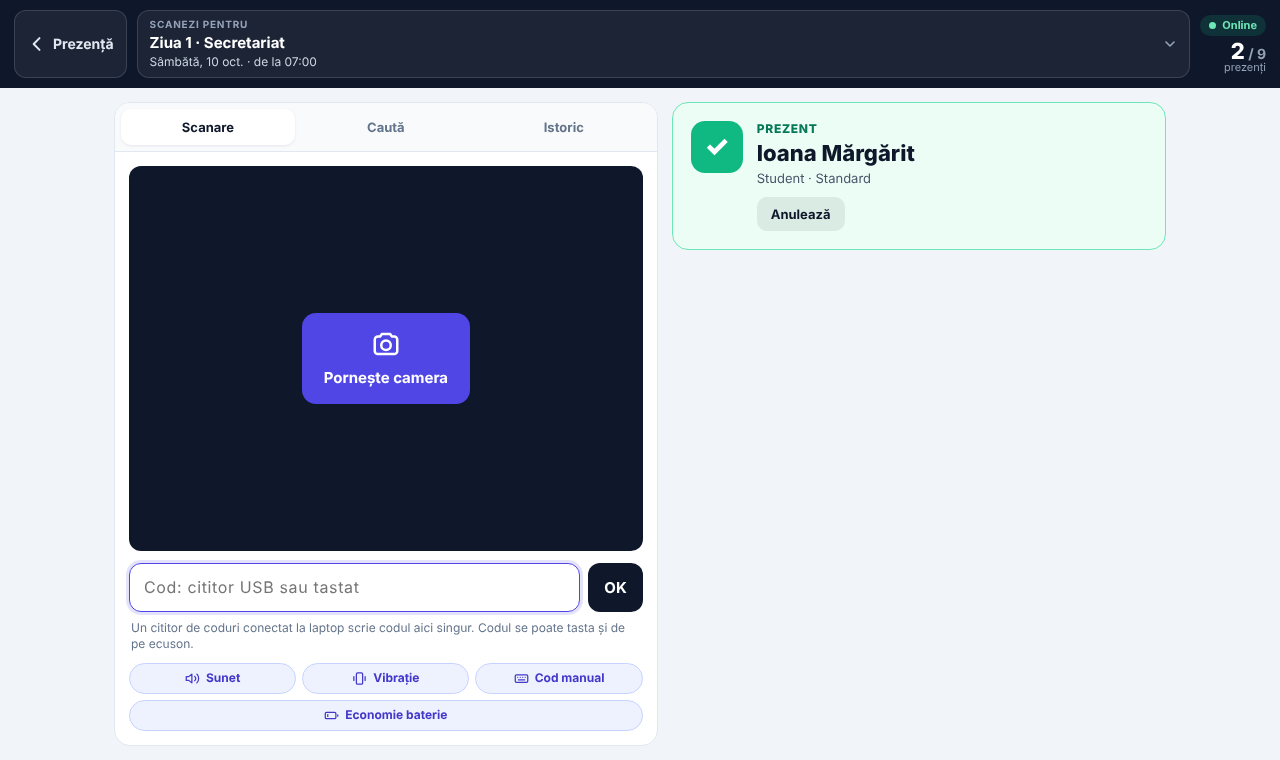1280x760 pixels.
Task: Click the Student · Standard label
Action: pyautogui.click(x=814, y=179)
